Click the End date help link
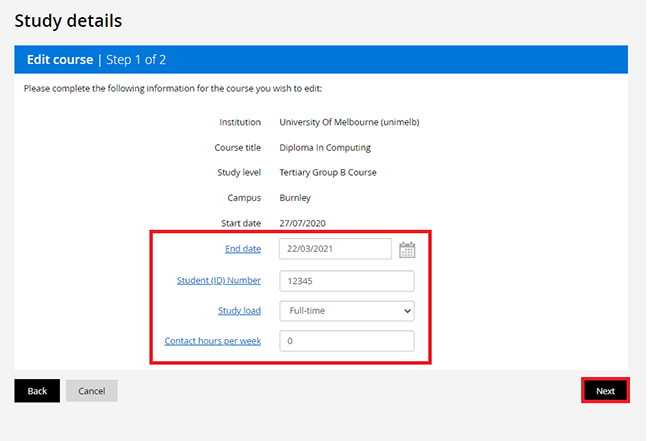This screenshot has width=650, height=441. coord(243,249)
